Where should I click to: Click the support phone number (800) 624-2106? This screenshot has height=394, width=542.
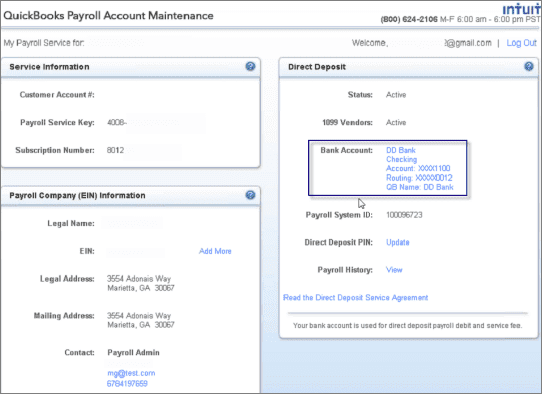coord(409,19)
